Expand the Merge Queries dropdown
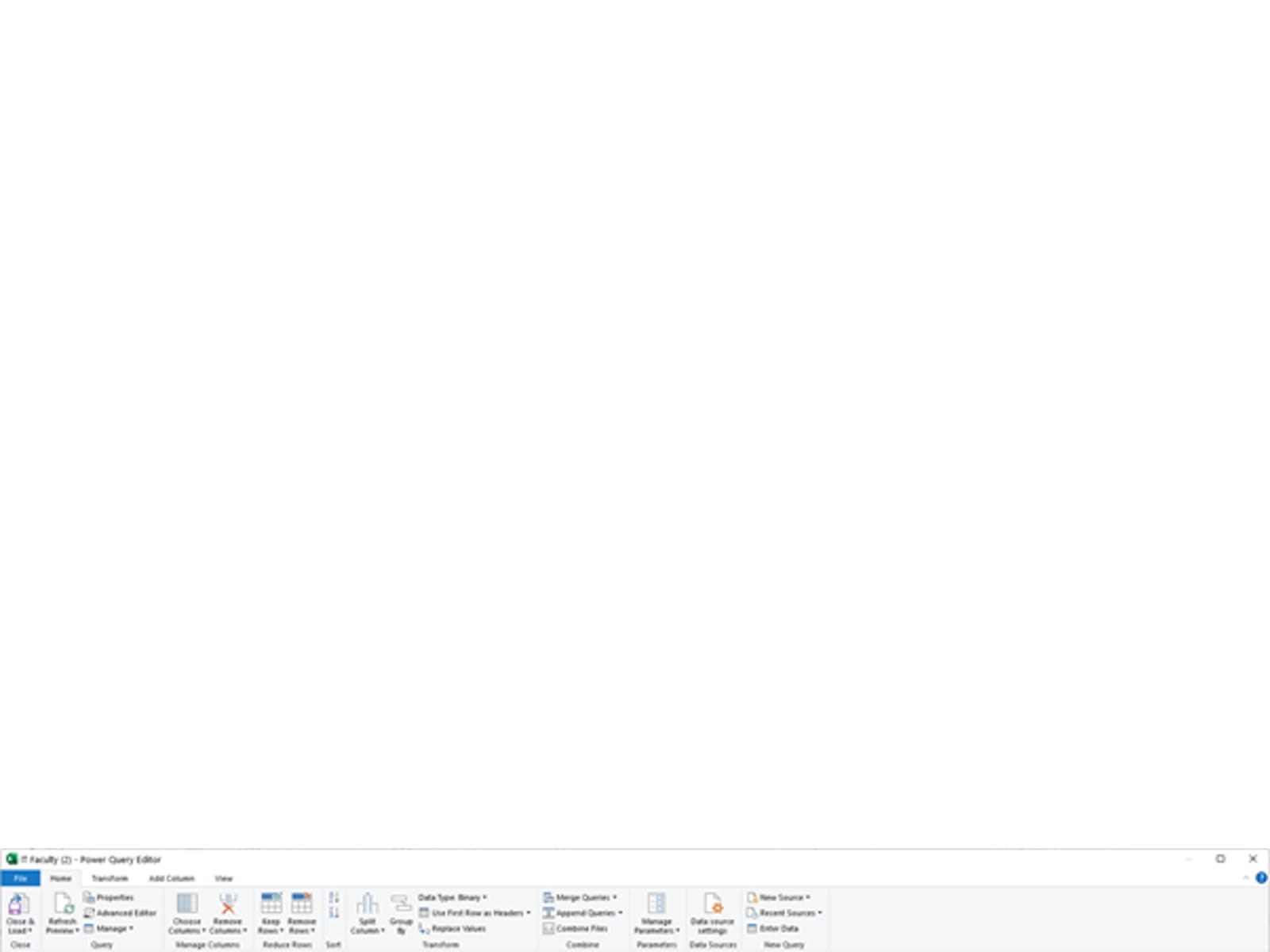 614,897
